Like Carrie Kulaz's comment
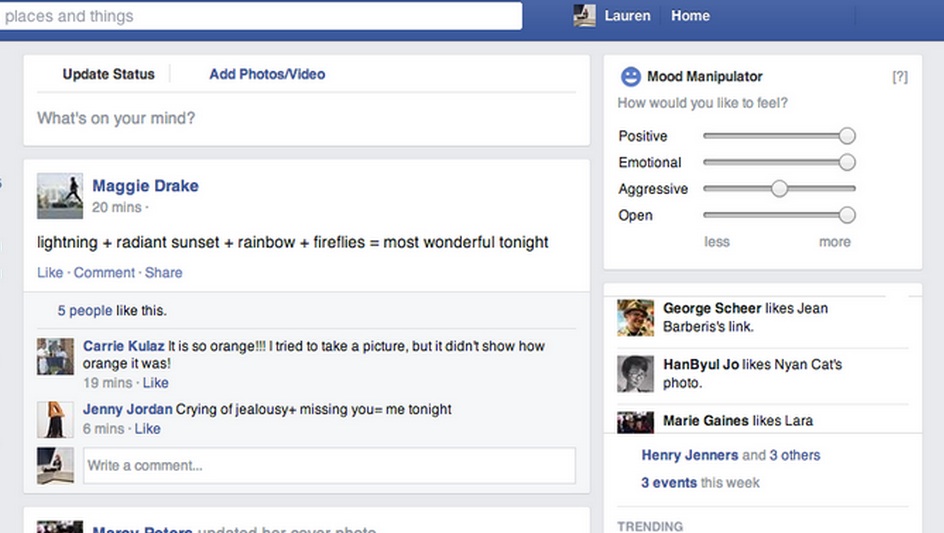This screenshot has height=533, width=944. pos(155,382)
